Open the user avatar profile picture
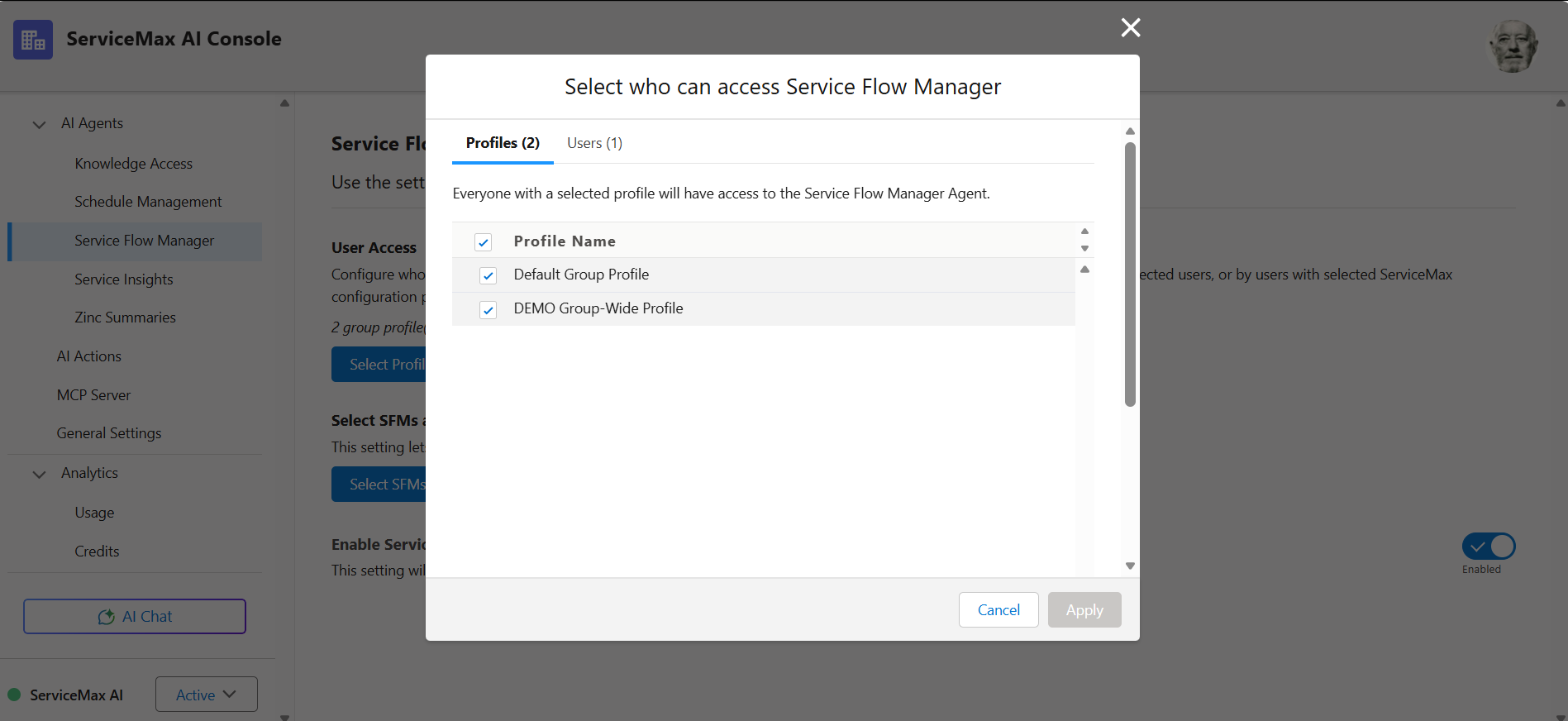This screenshot has height=721, width=1568. point(1513,46)
